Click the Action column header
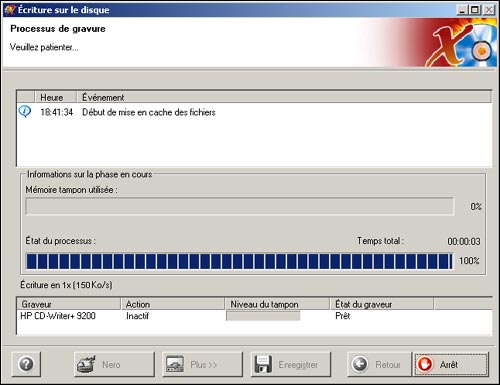Image resolution: width=500 pixels, height=385 pixels. pos(173,304)
